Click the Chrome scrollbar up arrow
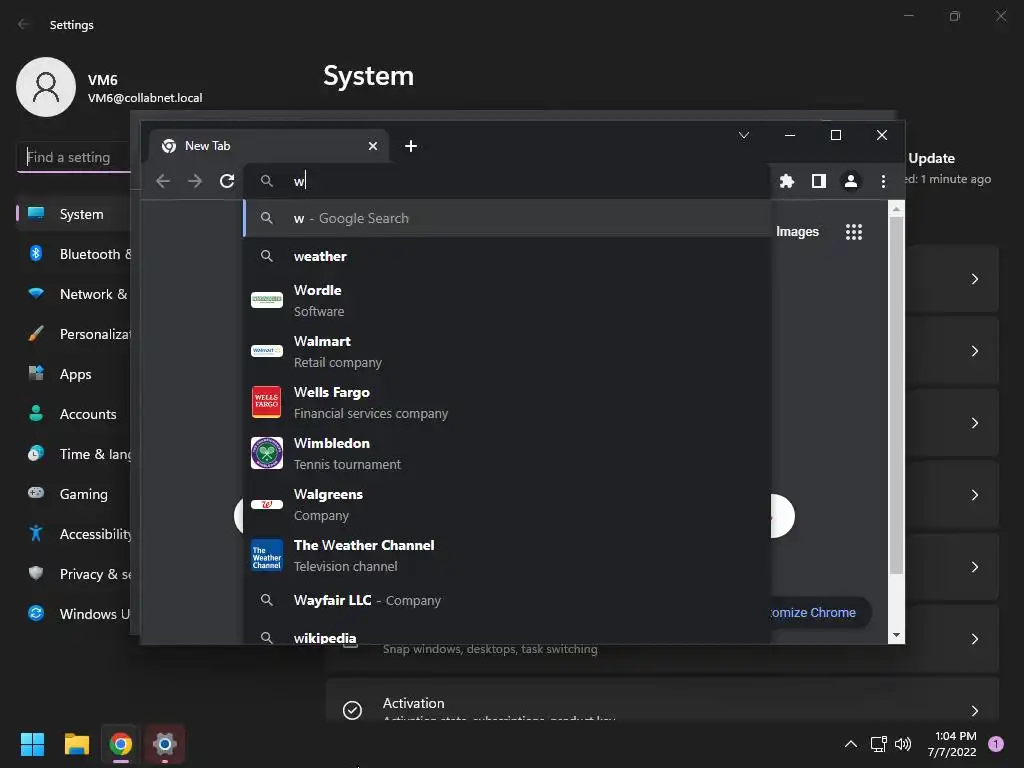 pos(896,209)
